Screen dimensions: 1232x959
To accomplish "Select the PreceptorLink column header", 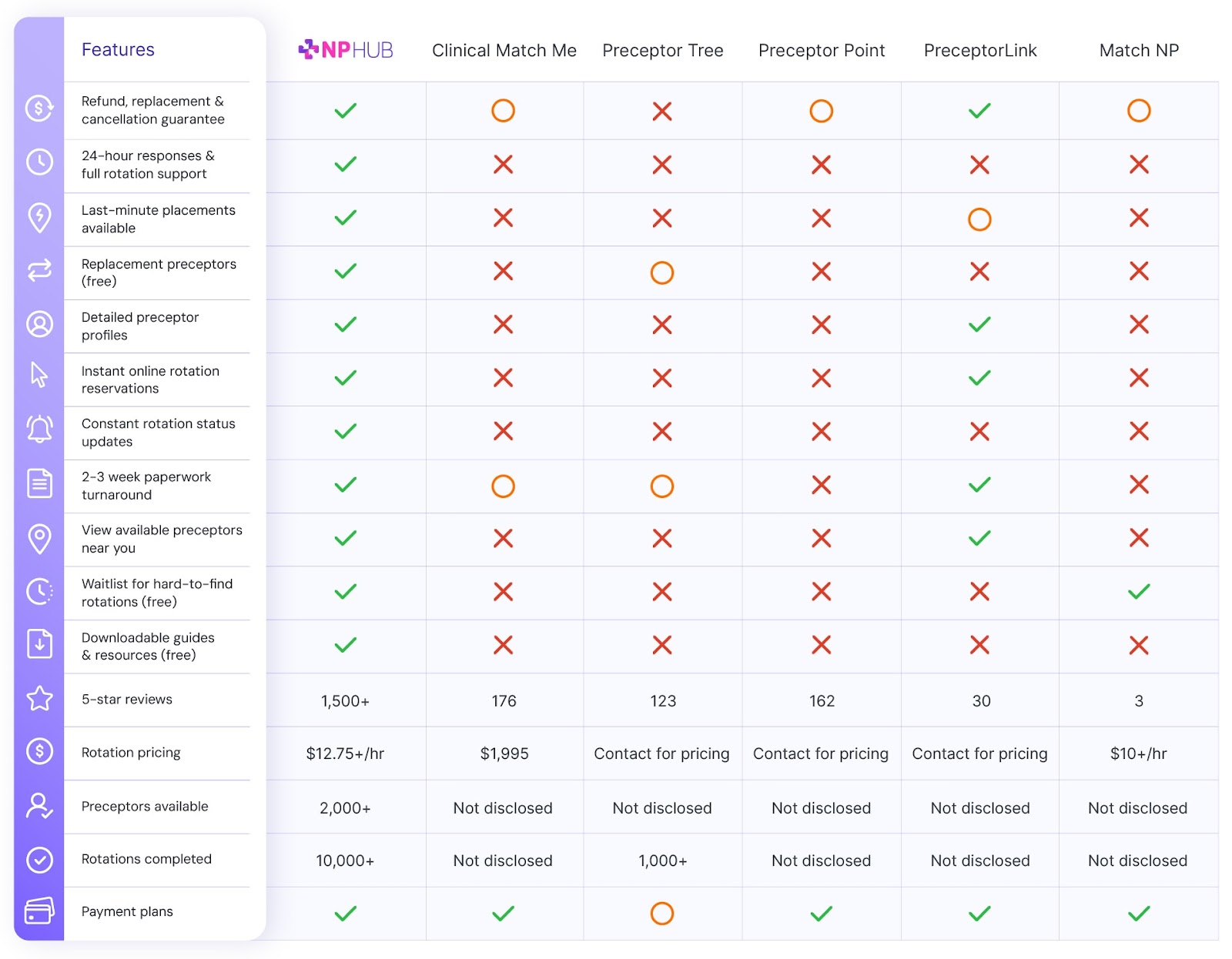I will (980, 51).
